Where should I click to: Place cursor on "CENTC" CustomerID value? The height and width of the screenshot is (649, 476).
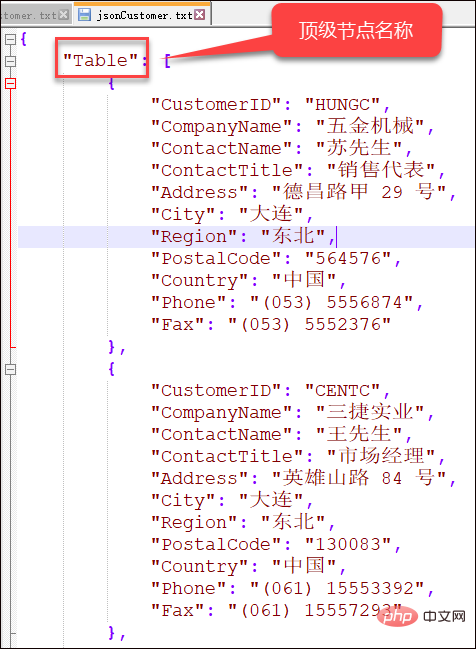[x=342, y=391]
